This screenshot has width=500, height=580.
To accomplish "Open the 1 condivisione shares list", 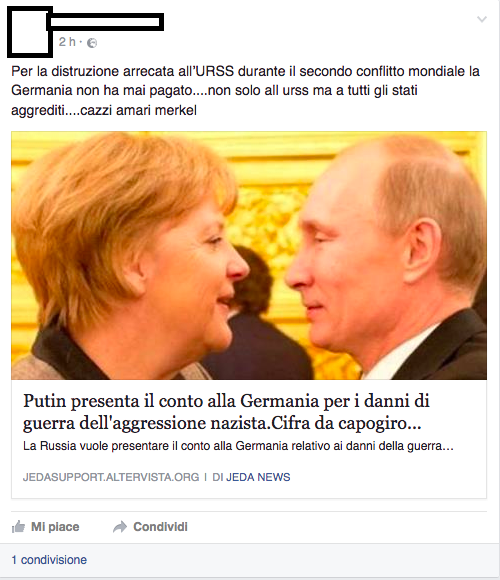I will pyautogui.click(x=49, y=560).
